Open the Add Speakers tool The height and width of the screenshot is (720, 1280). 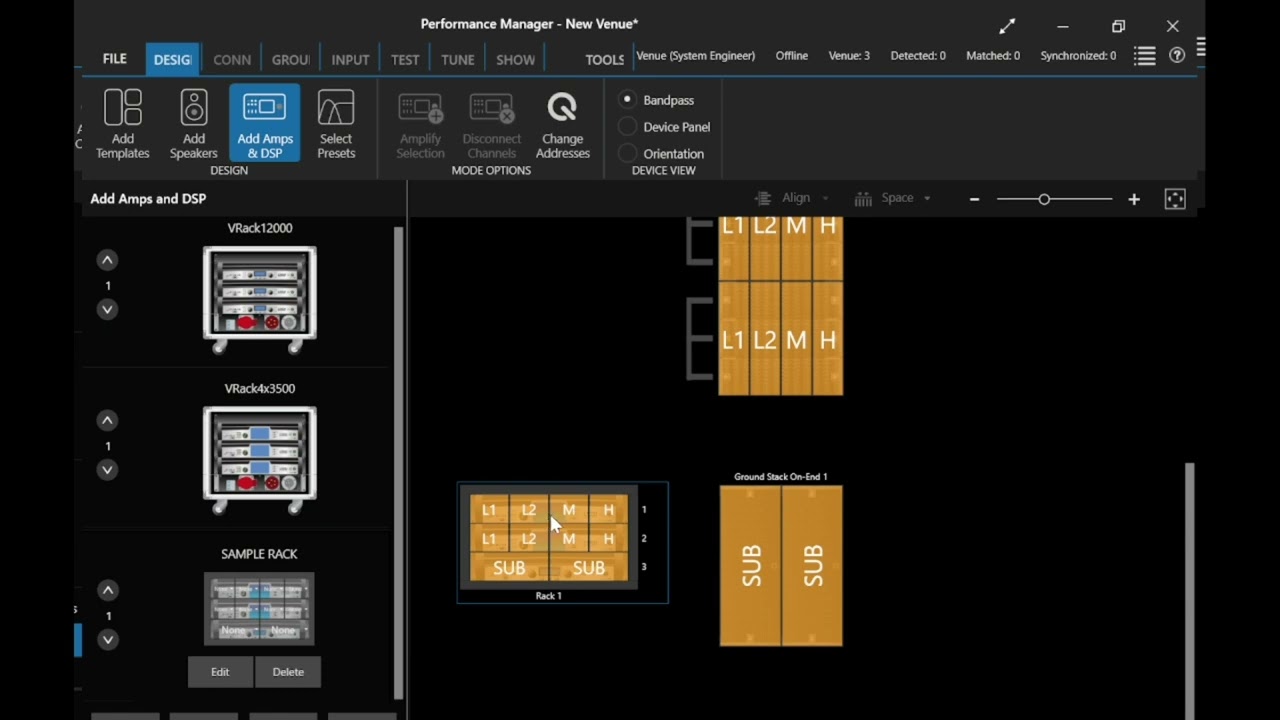point(193,124)
